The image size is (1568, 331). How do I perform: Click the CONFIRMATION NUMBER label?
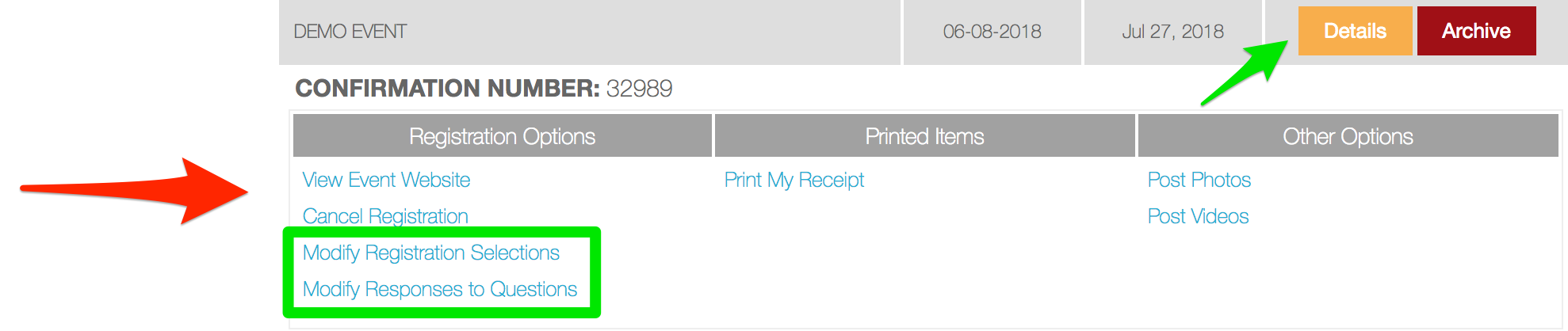pos(447,88)
